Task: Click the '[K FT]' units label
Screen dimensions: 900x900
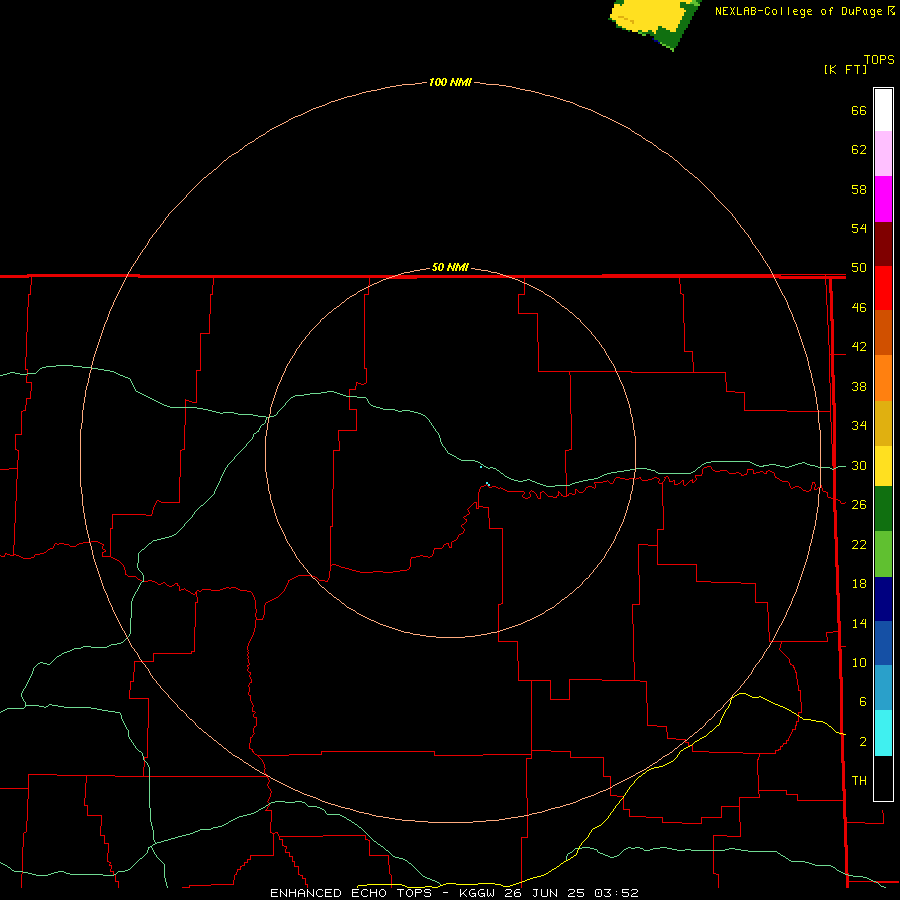Action: coord(845,69)
